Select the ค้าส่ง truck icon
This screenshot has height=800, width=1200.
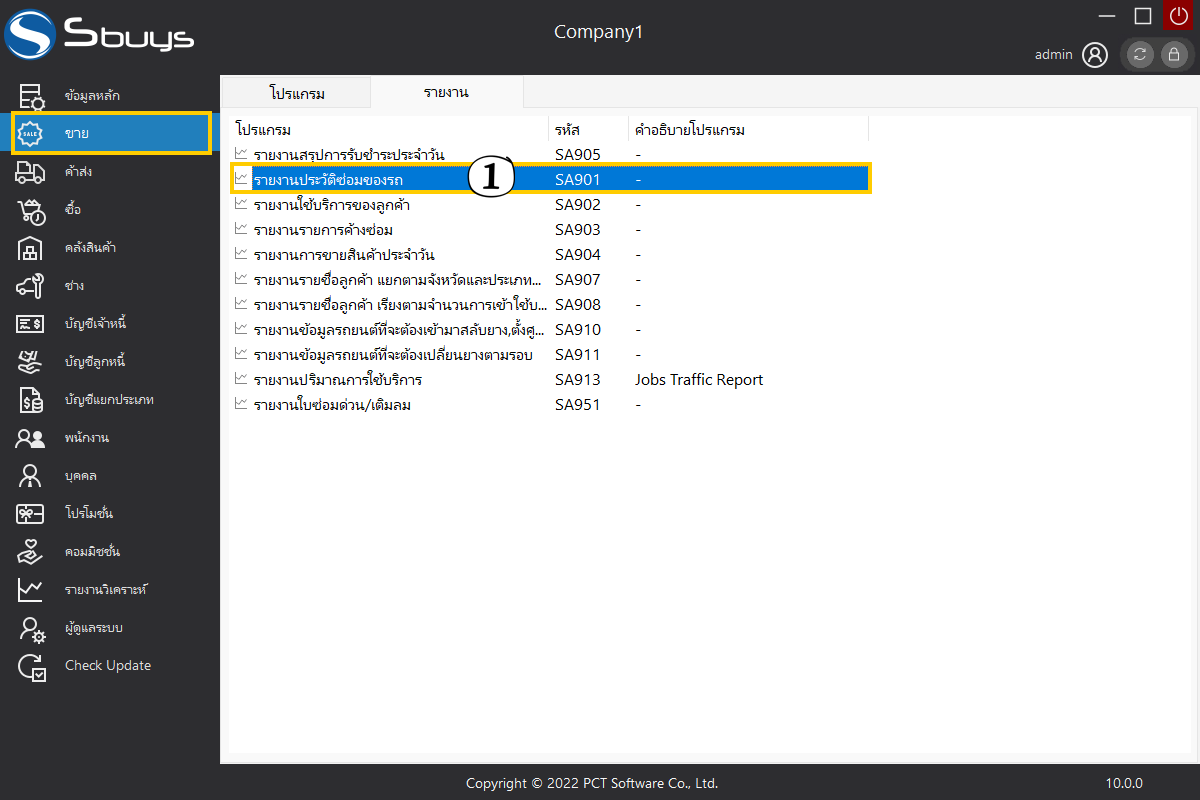click(31, 172)
